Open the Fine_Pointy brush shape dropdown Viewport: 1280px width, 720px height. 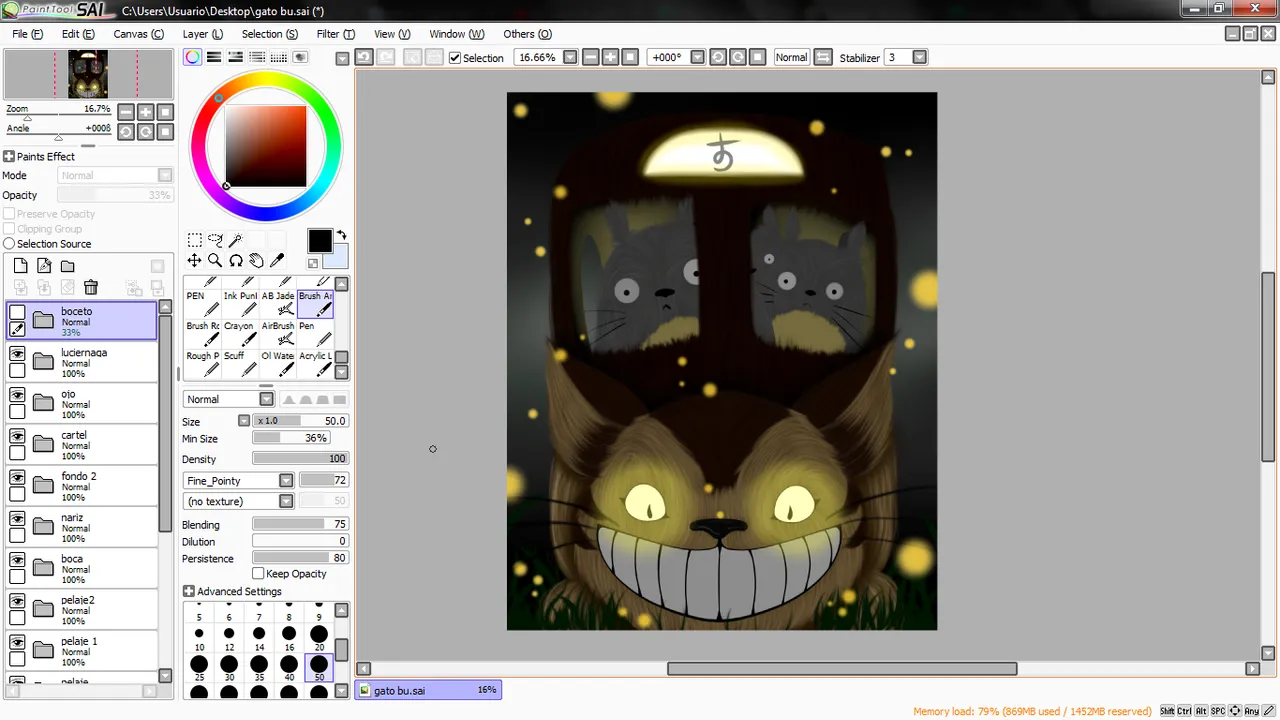(286, 480)
